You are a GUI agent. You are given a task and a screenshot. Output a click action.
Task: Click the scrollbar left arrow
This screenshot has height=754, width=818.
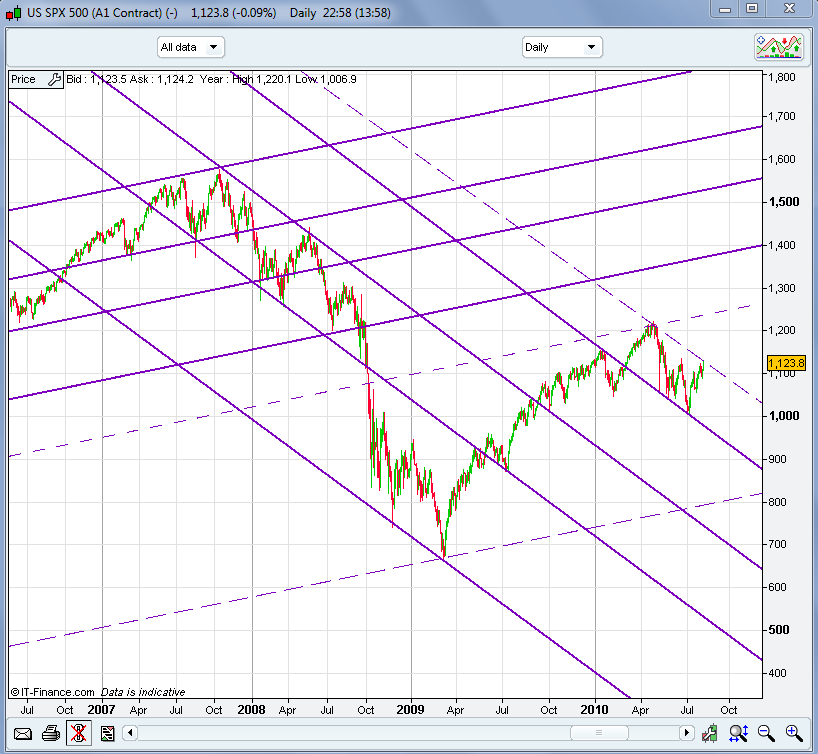(130, 733)
